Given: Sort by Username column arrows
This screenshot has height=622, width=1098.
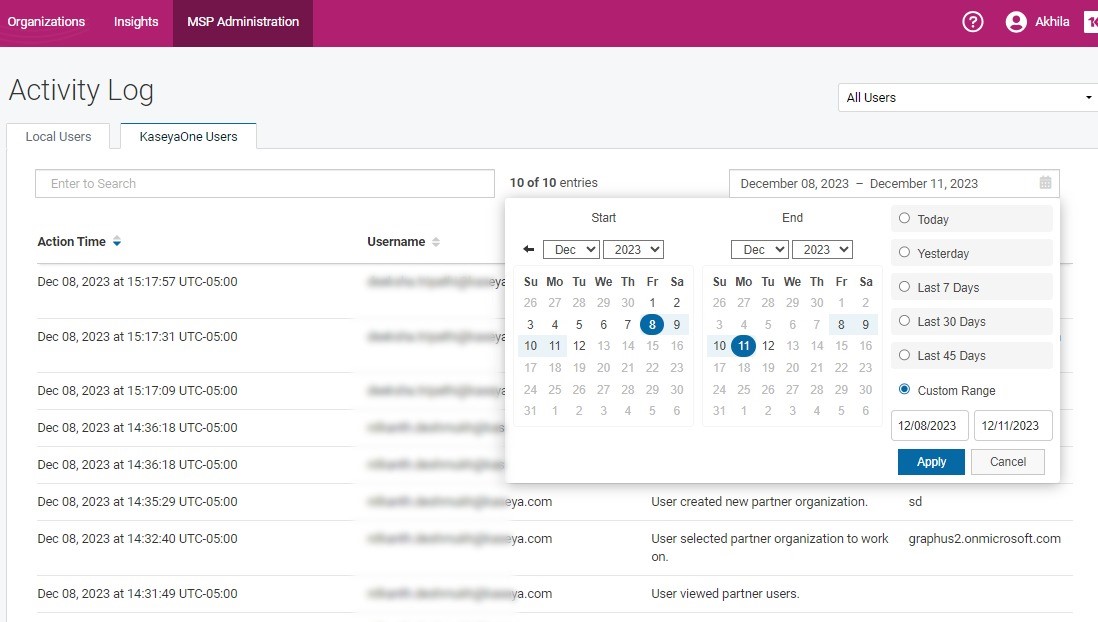Looking at the screenshot, I should click(x=436, y=242).
